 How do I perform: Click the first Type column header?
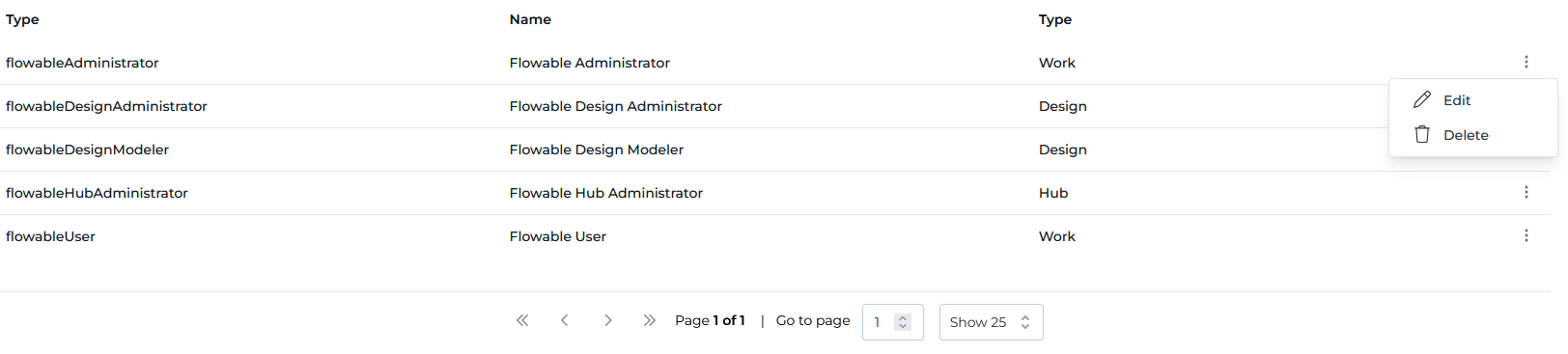tap(22, 19)
